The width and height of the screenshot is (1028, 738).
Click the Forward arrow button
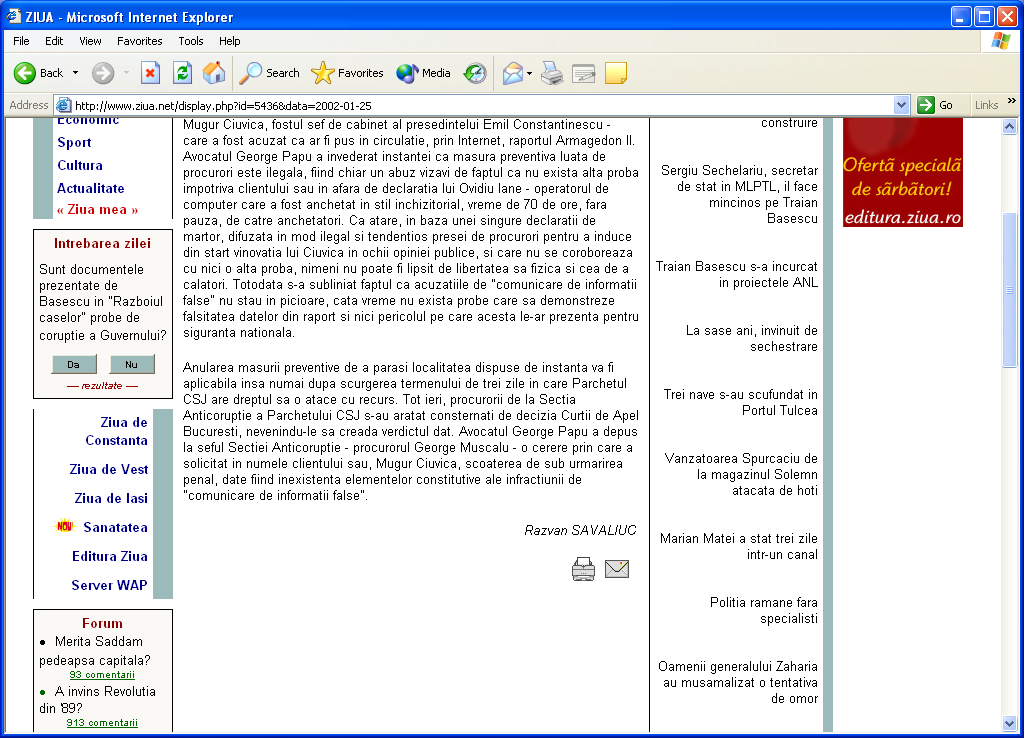[x=103, y=73]
